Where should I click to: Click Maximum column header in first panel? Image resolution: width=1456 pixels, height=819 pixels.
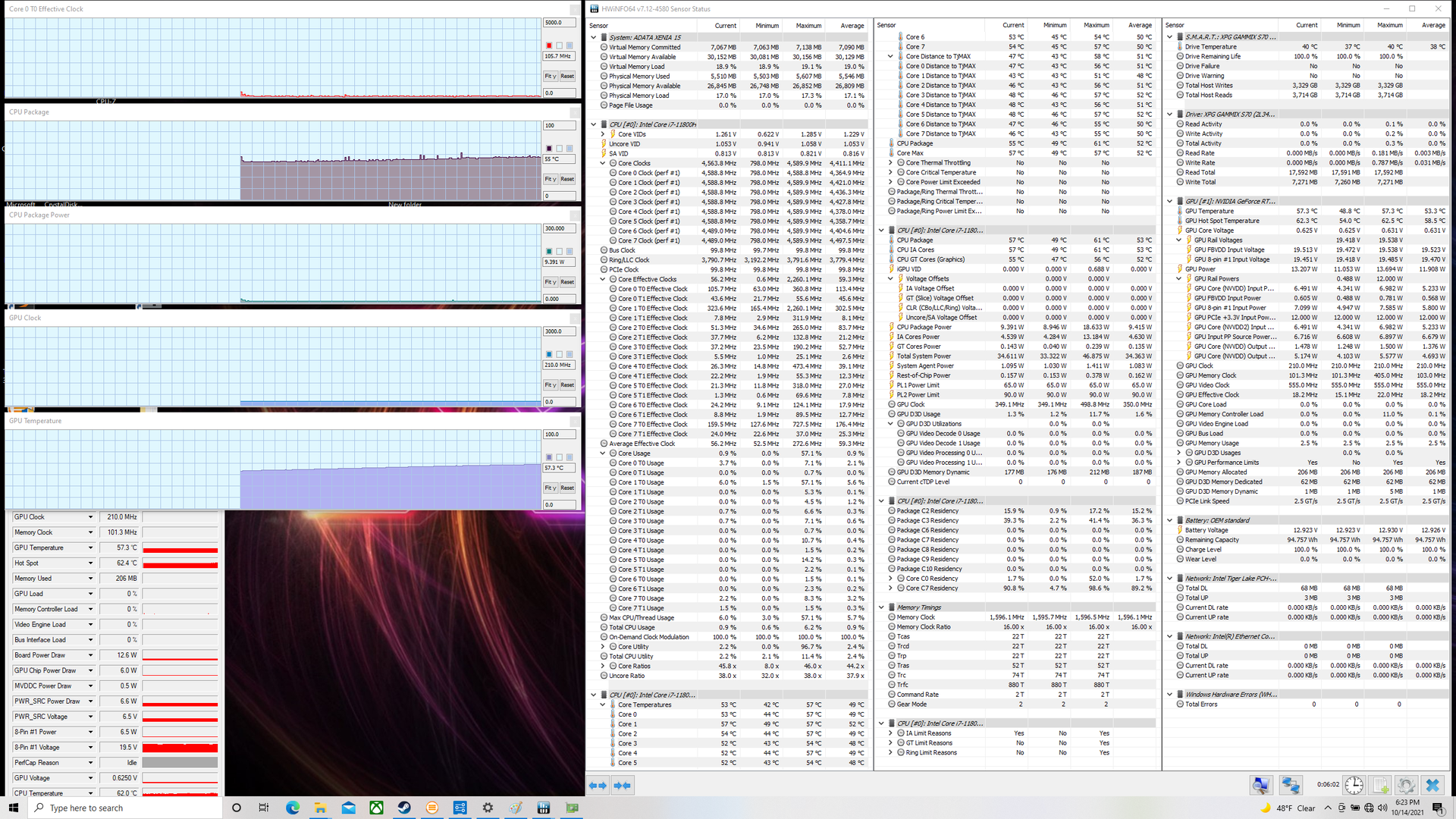click(x=808, y=26)
